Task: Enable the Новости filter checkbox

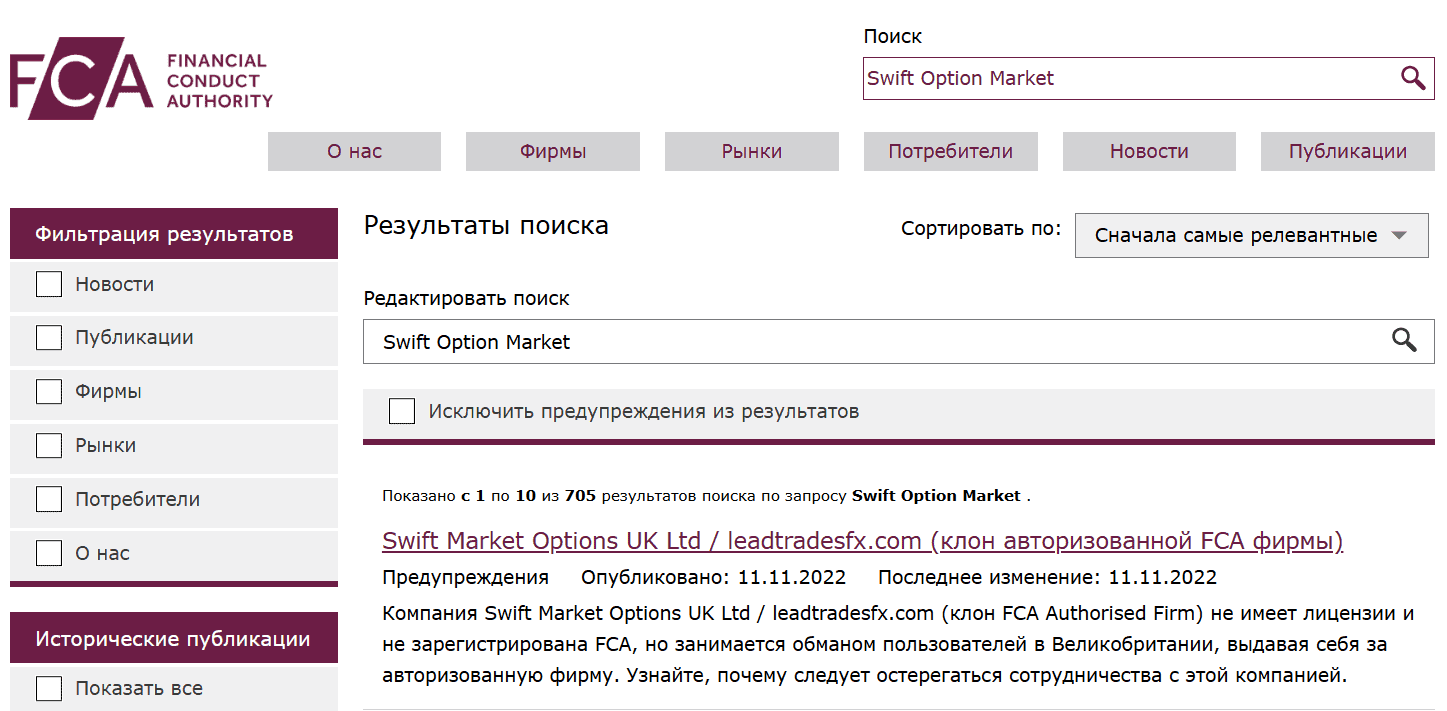Action: [48, 284]
